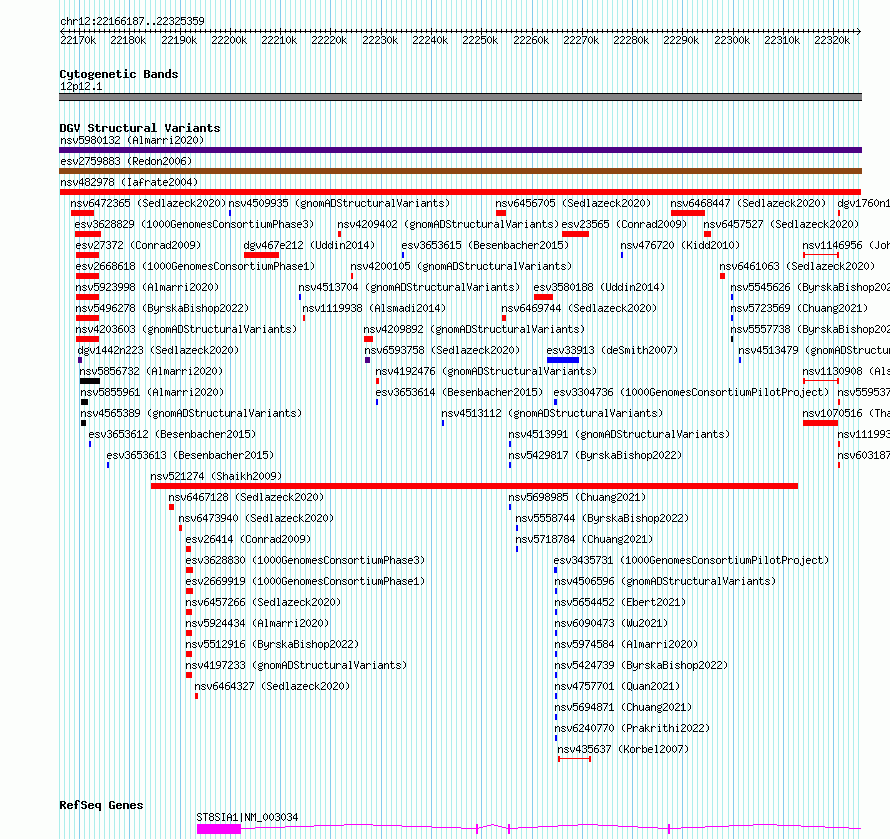The width and height of the screenshot is (890, 839).
Task: Click the esv33913 (deSmith2007) blue variant bar
Action: click(563, 360)
